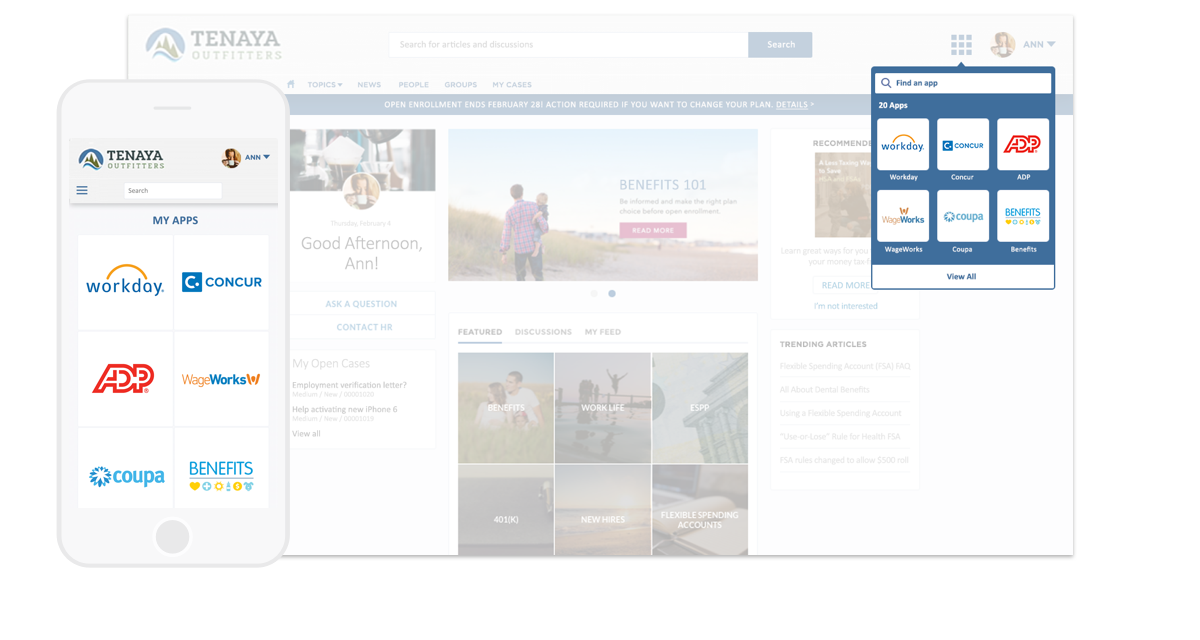Tap Concur in phone My Apps

click(221, 282)
